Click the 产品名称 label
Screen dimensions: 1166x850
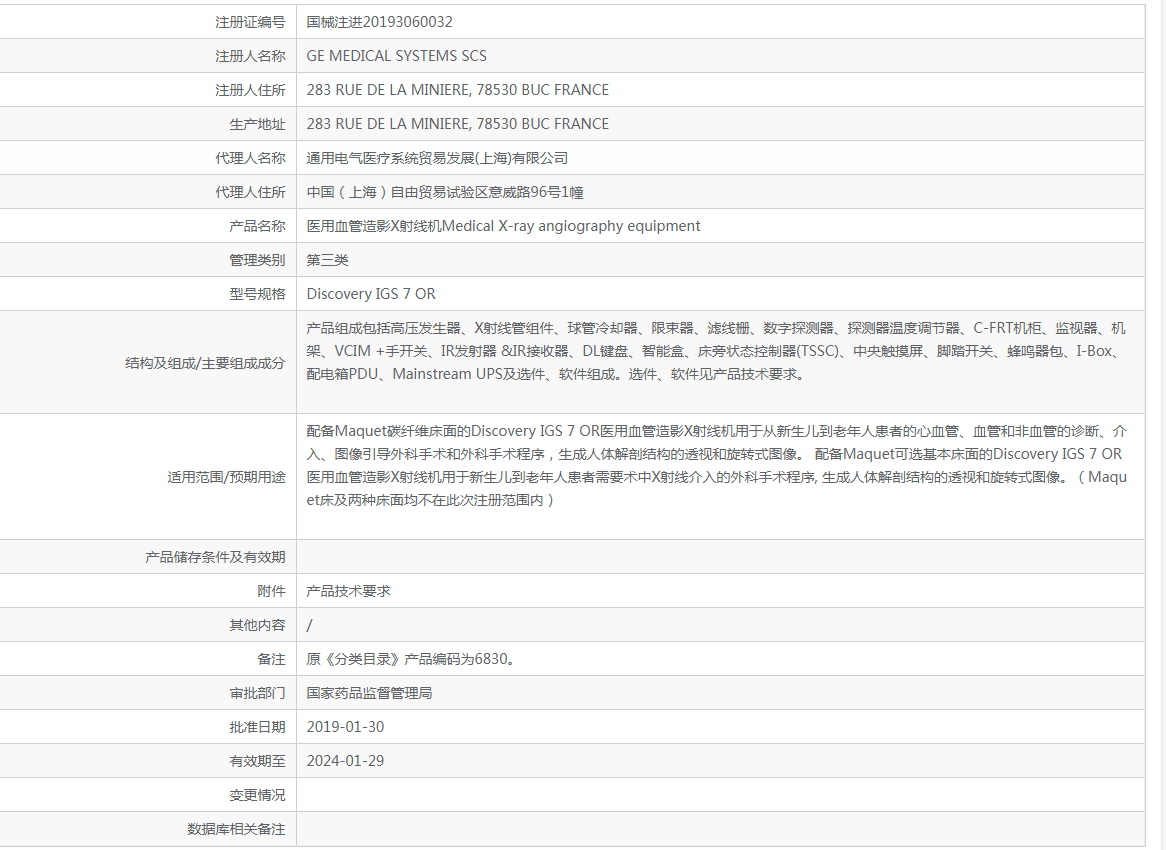(x=257, y=227)
